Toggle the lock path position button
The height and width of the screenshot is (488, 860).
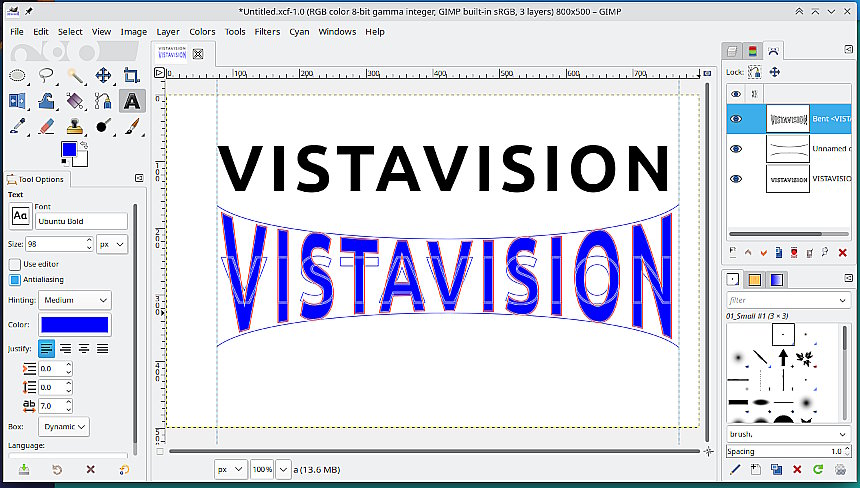[774, 72]
